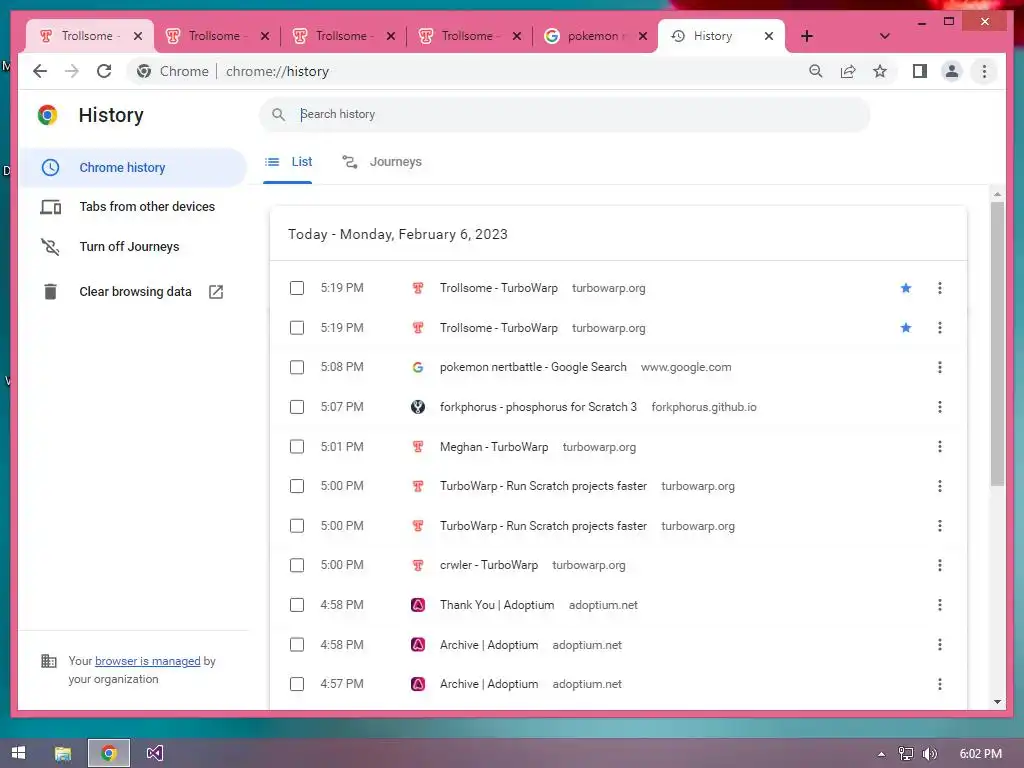Click the forward navigation arrow

tap(72, 71)
